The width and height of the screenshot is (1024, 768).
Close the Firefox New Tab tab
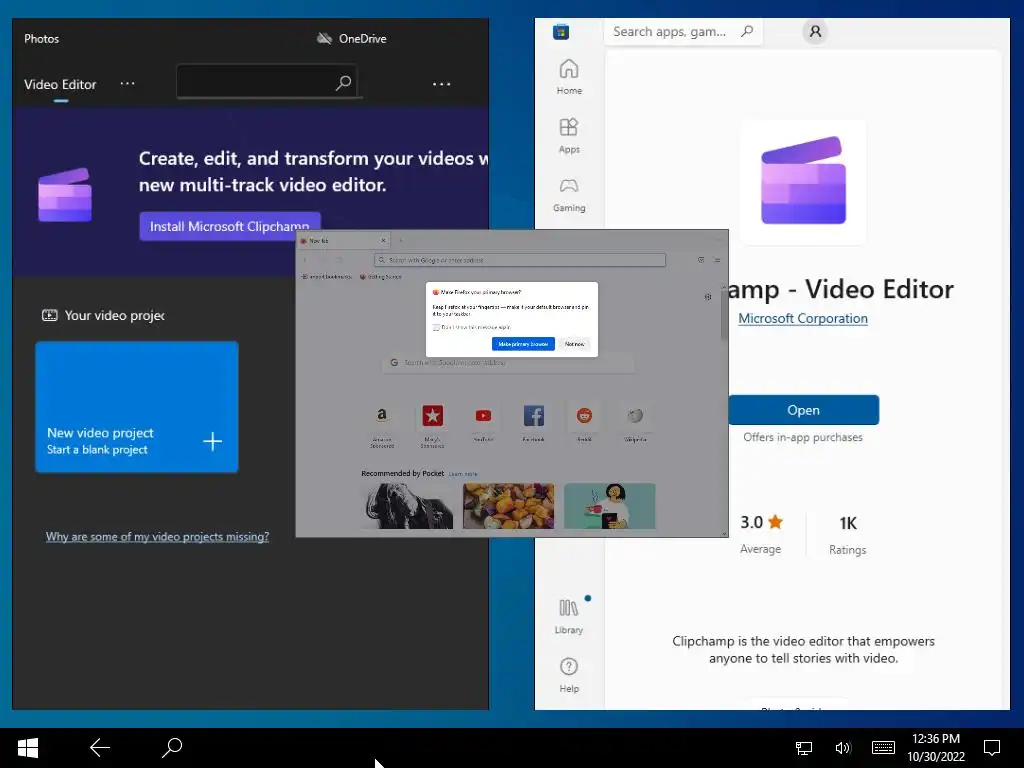point(383,240)
